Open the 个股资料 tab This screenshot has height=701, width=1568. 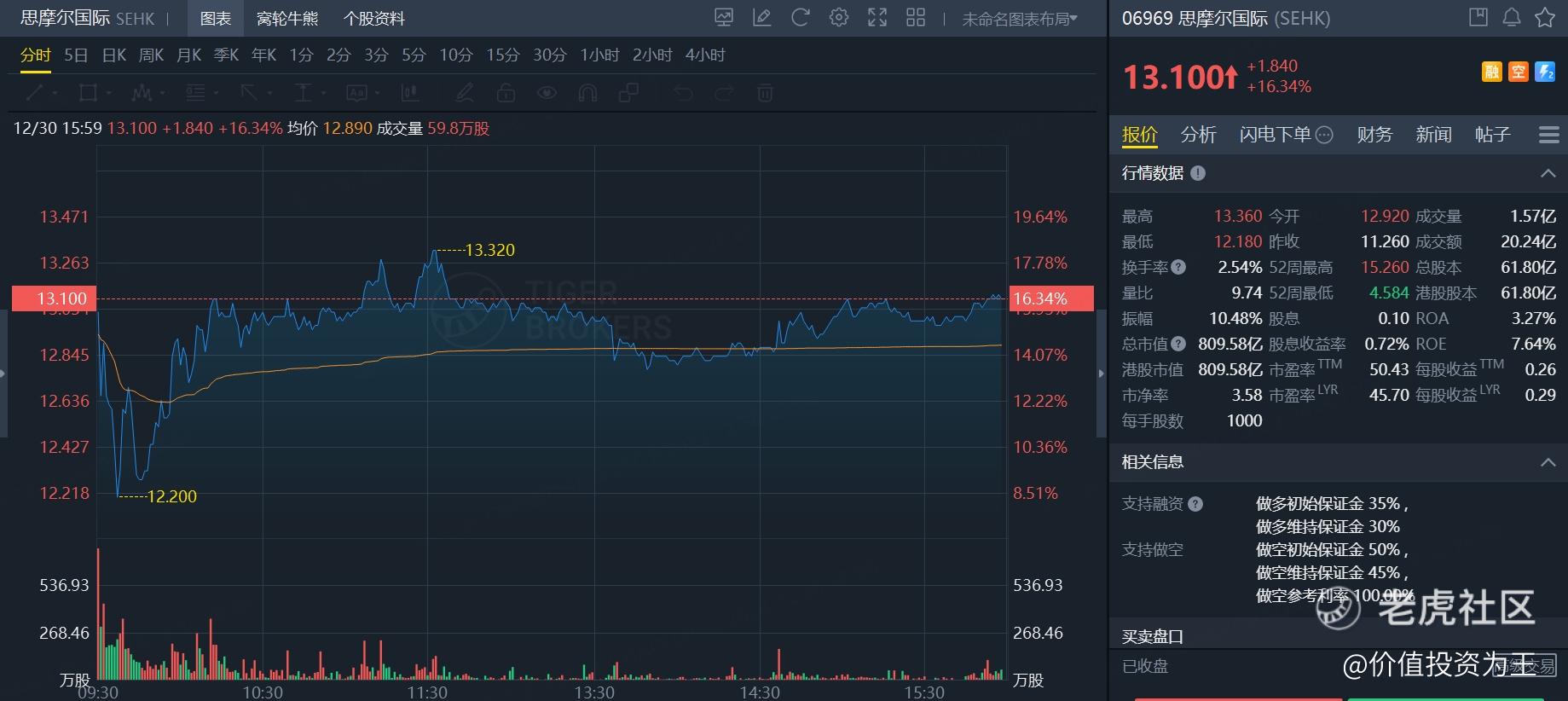[x=373, y=19]
